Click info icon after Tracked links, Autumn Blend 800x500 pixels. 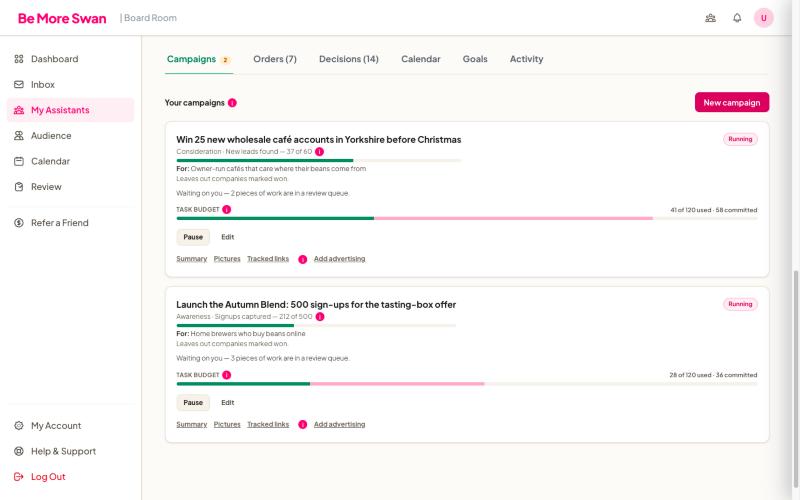303,424
